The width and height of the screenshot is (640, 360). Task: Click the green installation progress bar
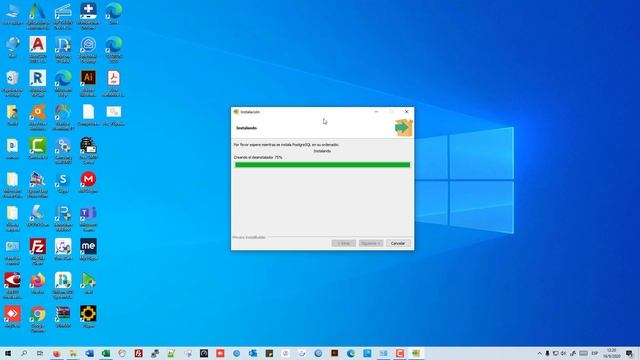(322, 165)
